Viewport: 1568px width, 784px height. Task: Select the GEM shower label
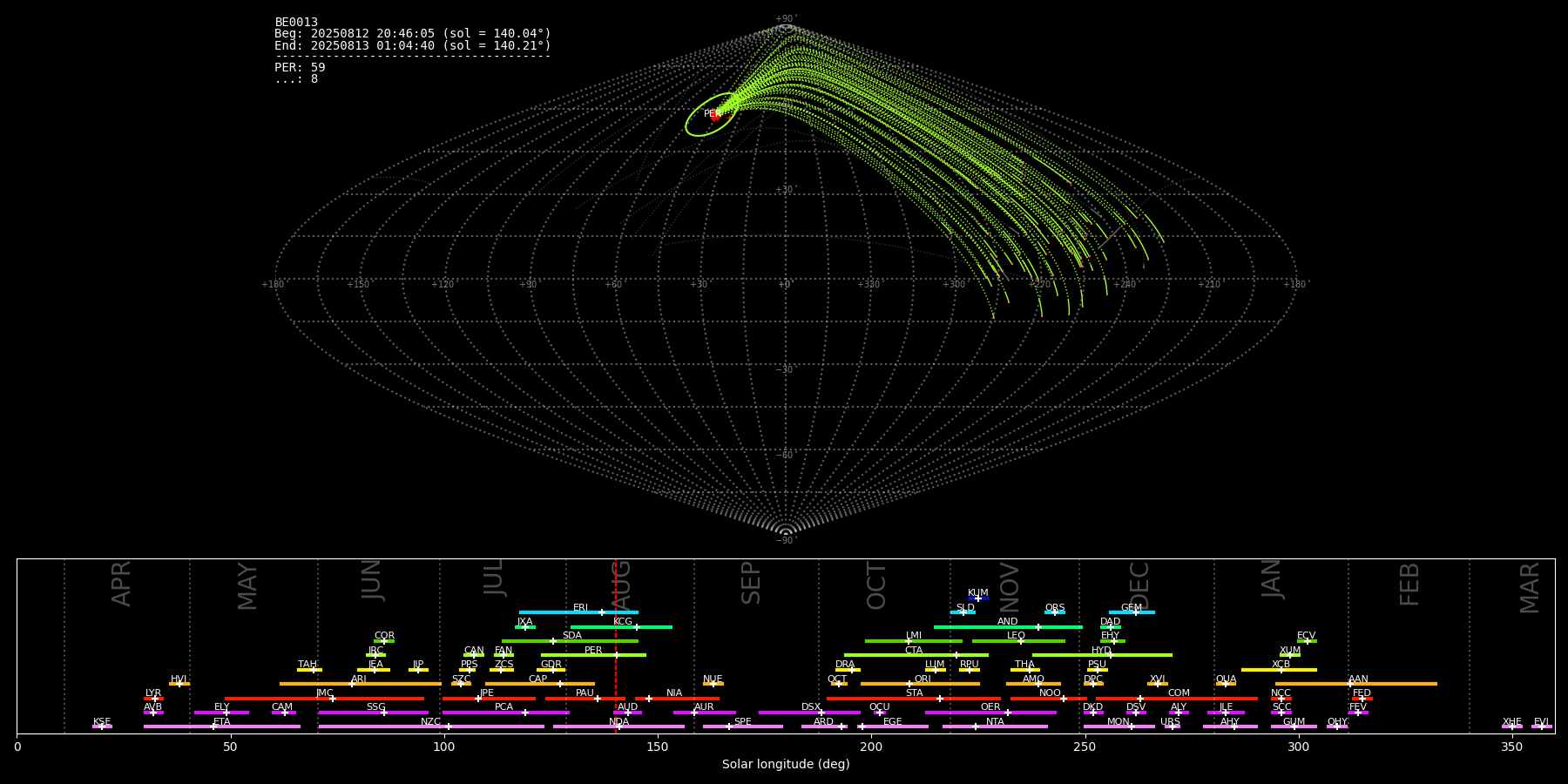(1132, 607)
